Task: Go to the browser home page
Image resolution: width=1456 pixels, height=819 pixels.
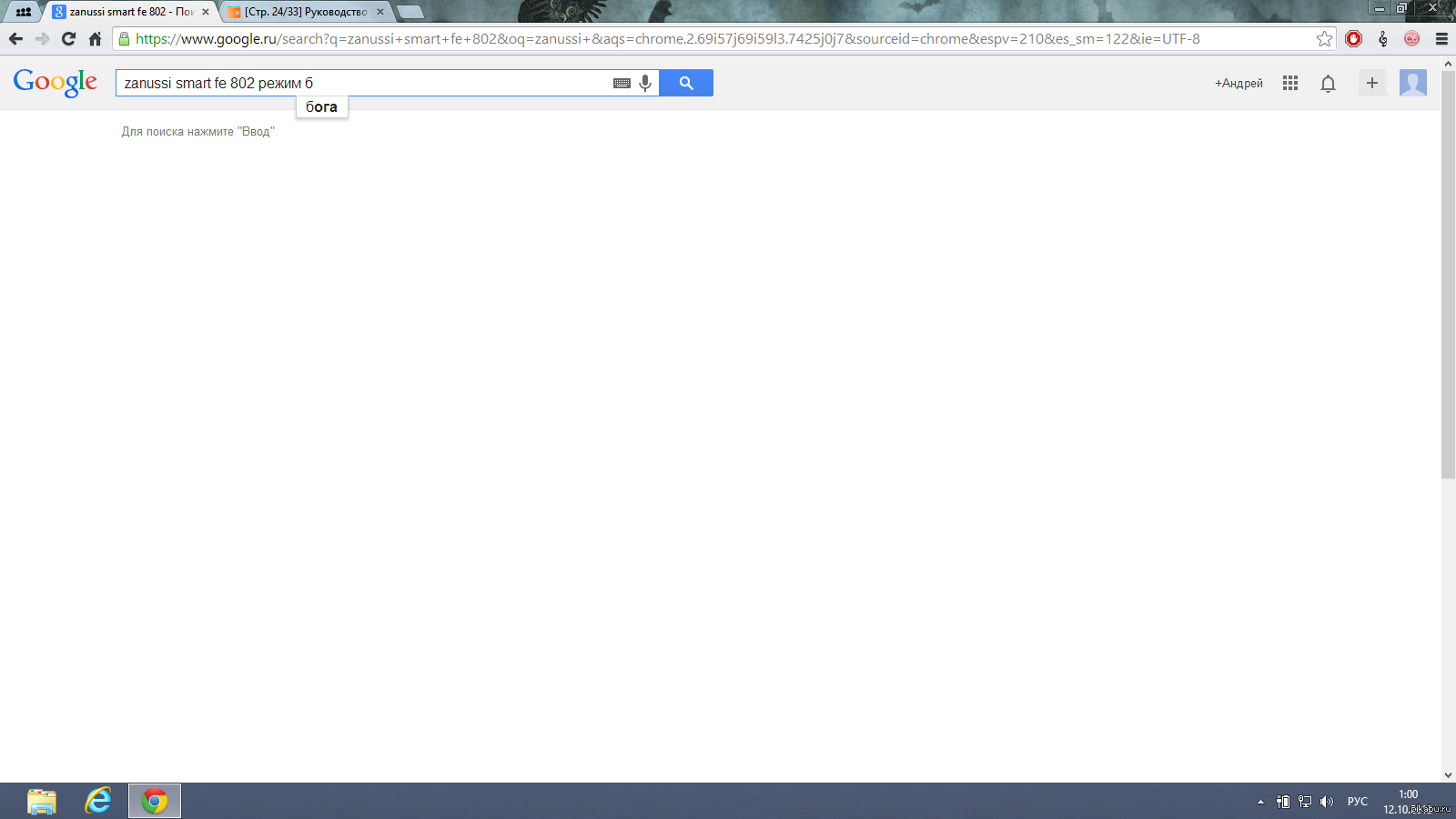Action: pos(95,39)
